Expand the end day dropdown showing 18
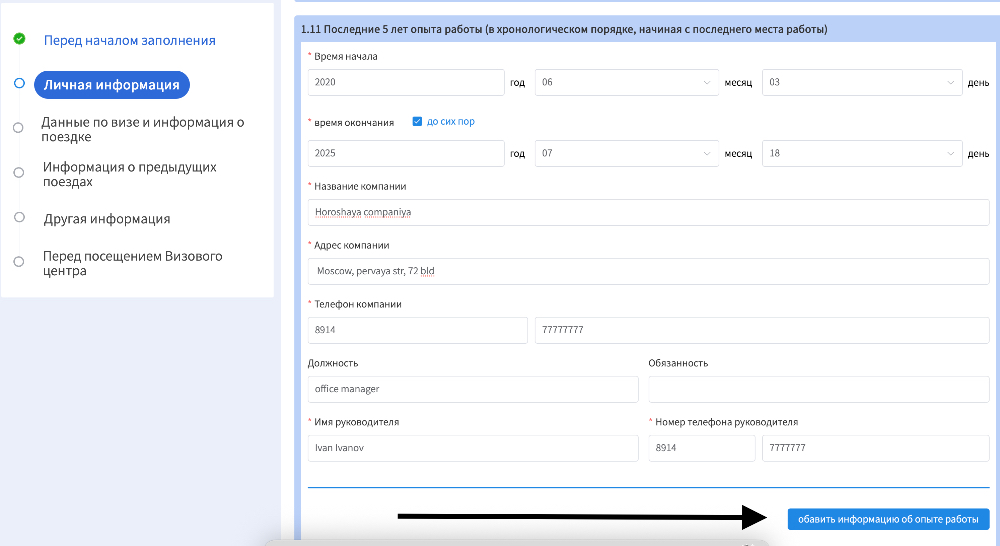Image resolution: width=1000 pixels, height=546 pixels. coord(860,154)
